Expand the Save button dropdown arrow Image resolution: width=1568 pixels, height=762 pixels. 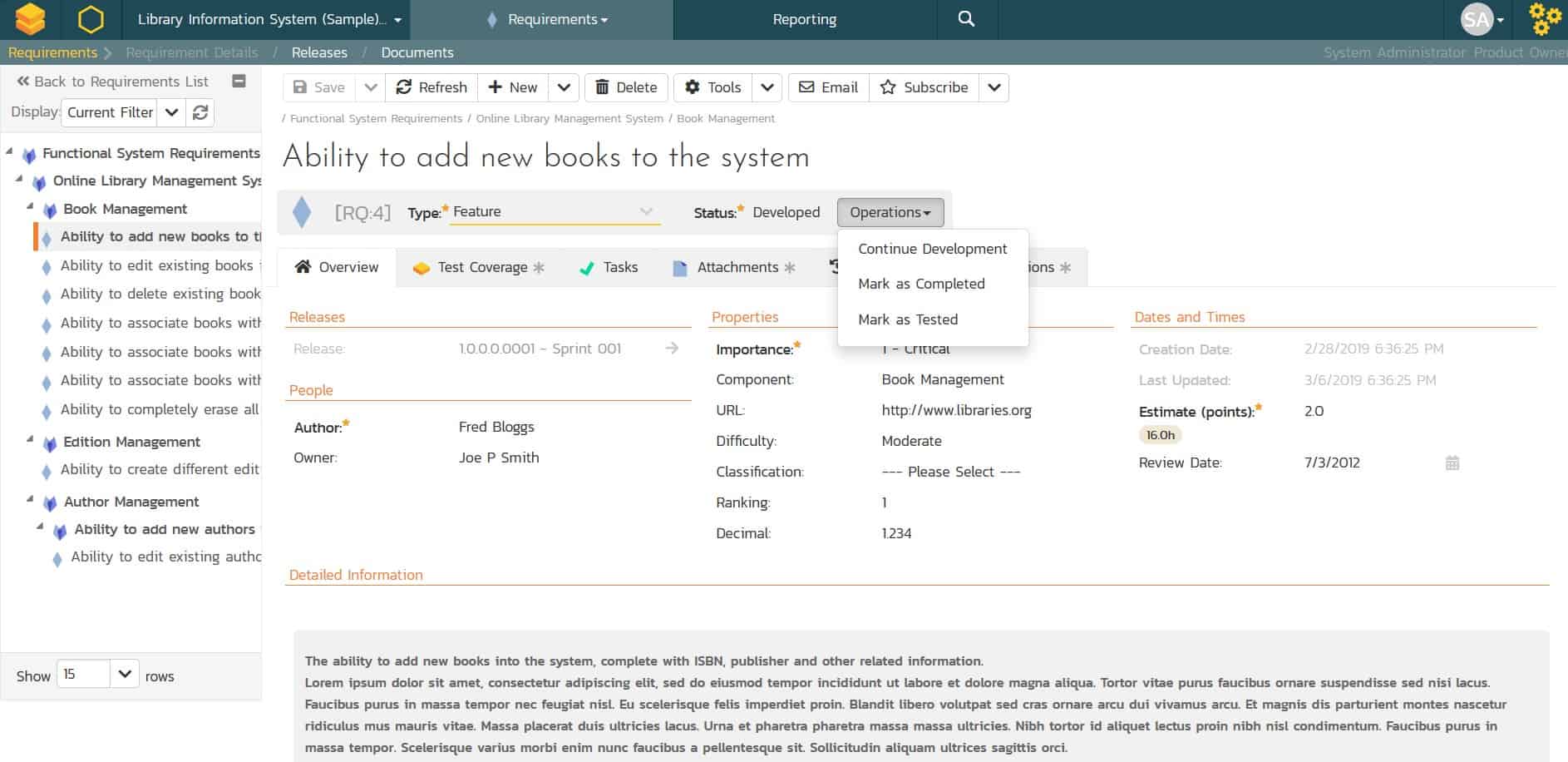click(x=371, y=87)
